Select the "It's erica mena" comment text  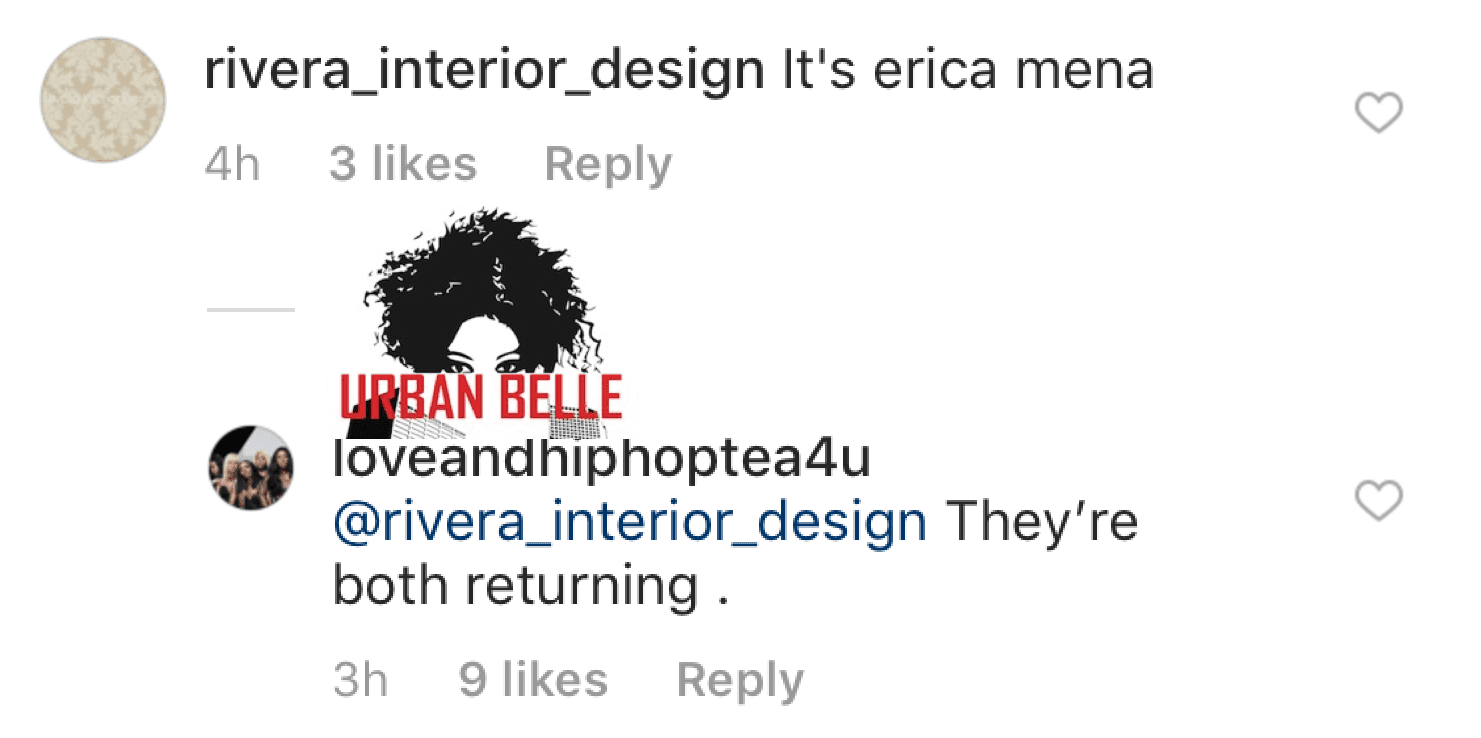click(967, 72)
